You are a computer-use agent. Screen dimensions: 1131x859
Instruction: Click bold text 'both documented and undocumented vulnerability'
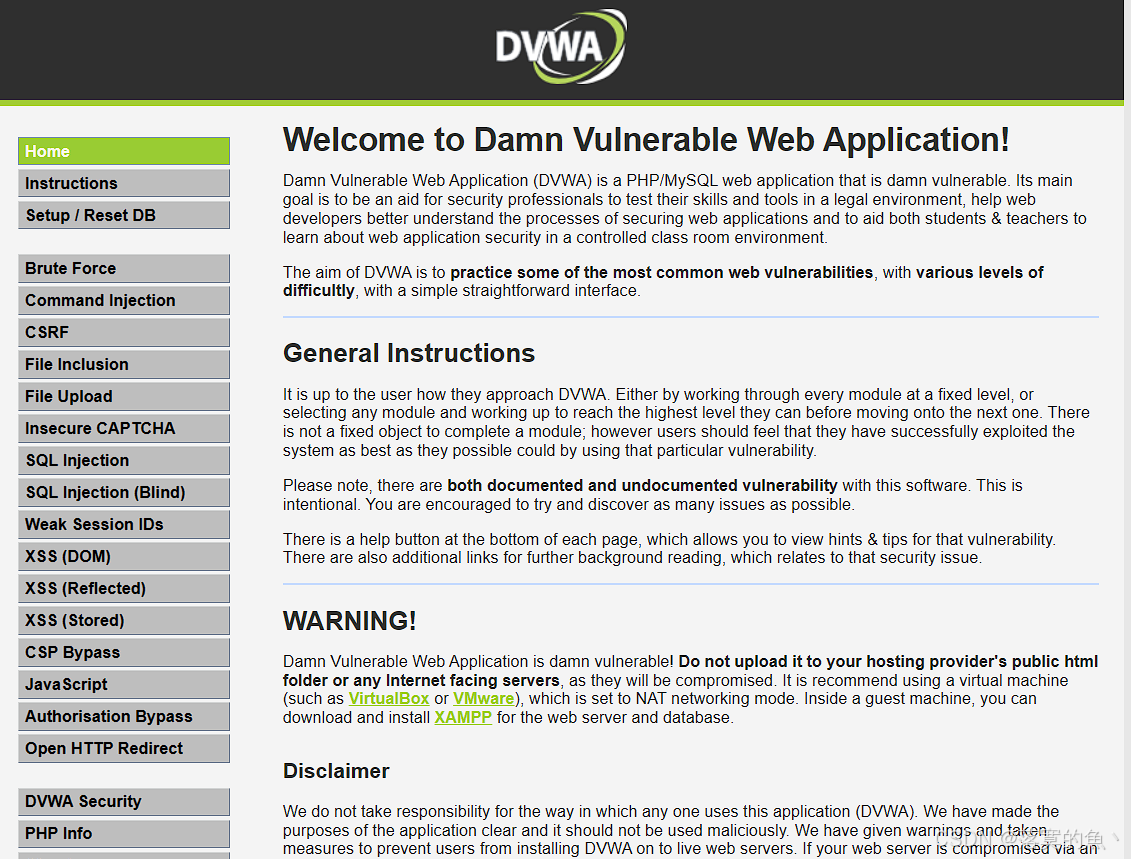[x=642, y=485]
